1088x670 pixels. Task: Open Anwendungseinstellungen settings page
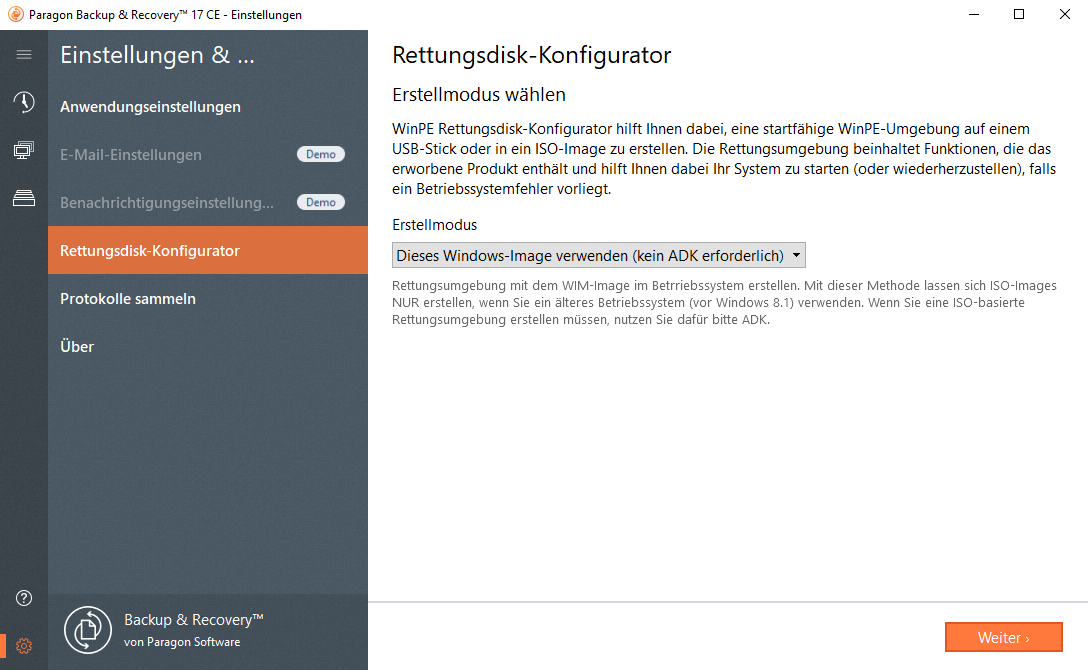207,107
